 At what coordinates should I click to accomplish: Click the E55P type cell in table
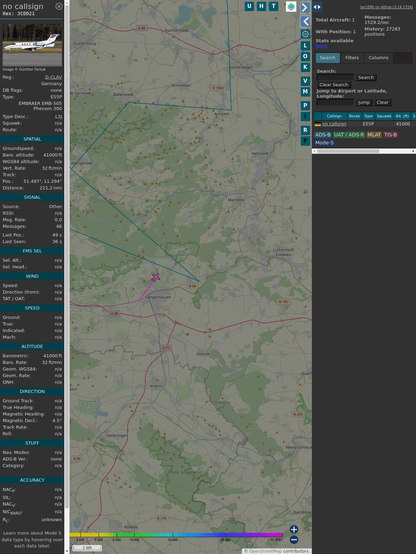(368, 124)
